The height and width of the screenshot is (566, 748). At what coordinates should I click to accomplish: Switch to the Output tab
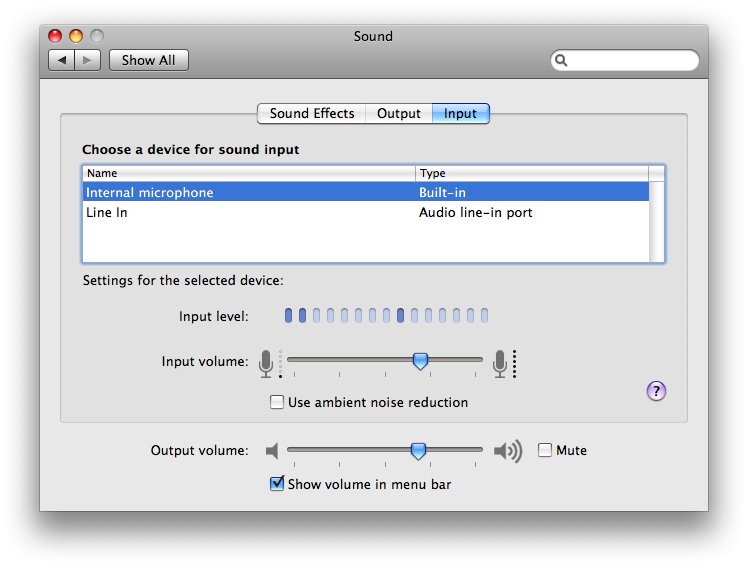point(399,114)
